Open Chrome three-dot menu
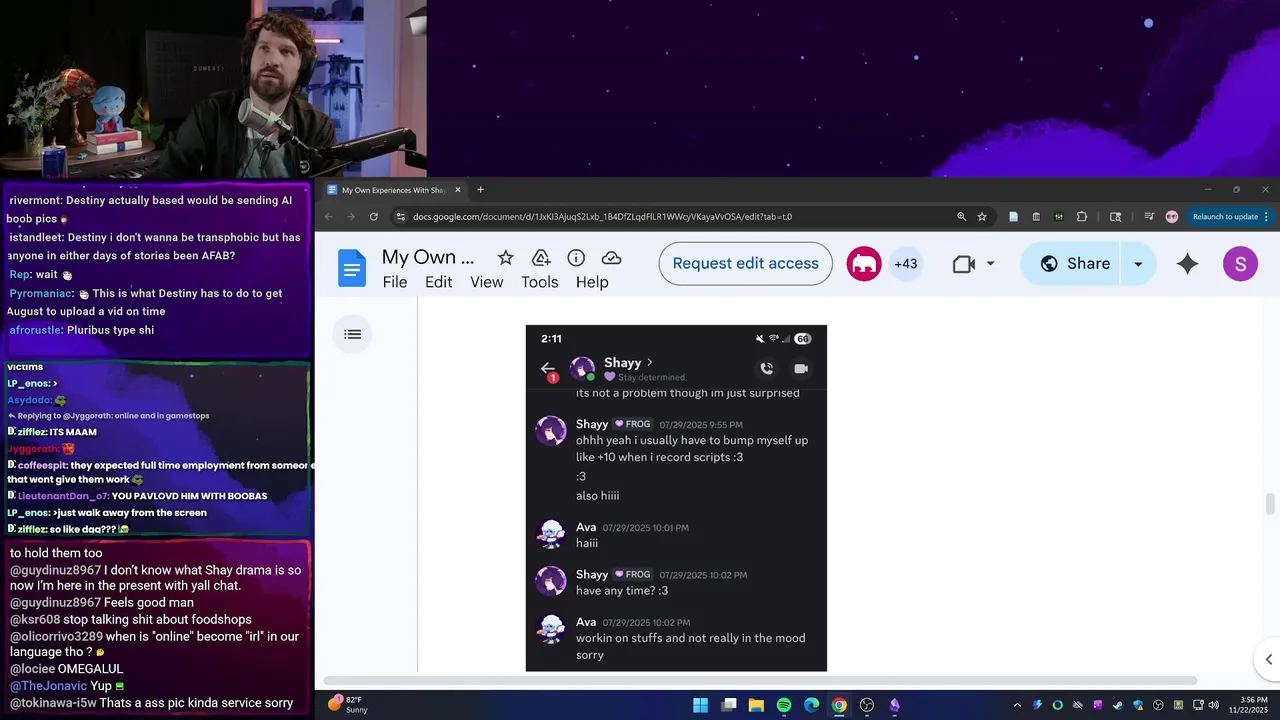Screen dimensions: 1280x720 click(x=1266, y=216)
